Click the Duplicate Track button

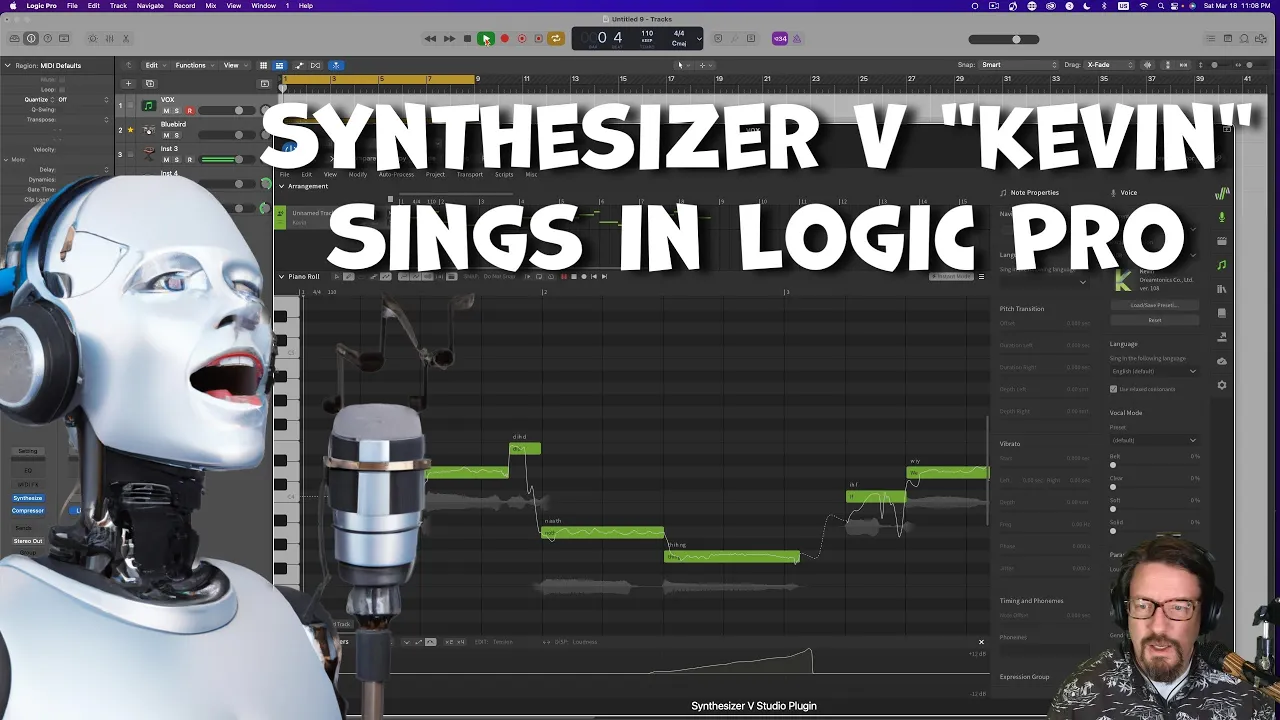[150, 84]
